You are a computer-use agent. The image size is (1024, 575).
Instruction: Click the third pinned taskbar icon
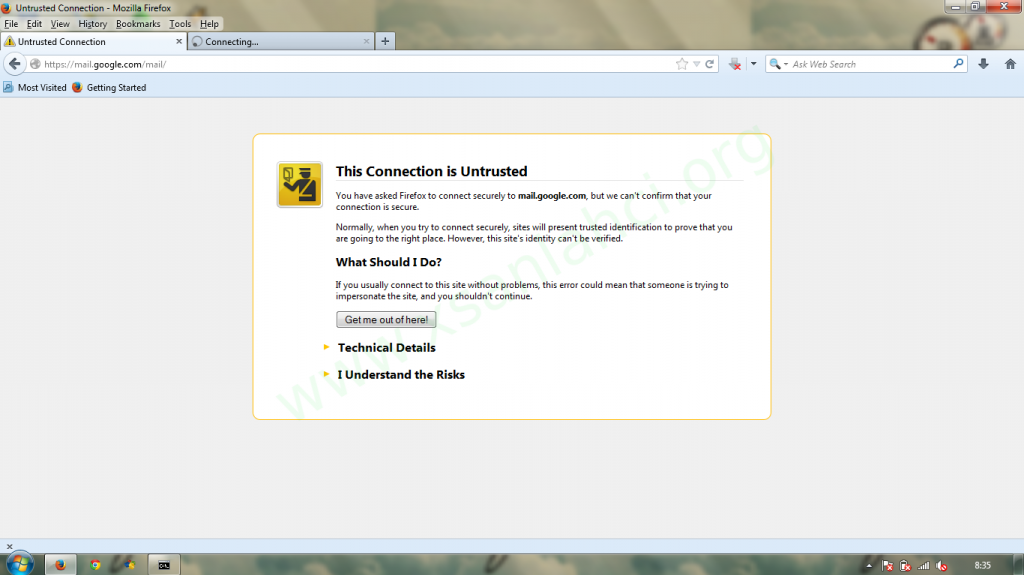point(129,565)
